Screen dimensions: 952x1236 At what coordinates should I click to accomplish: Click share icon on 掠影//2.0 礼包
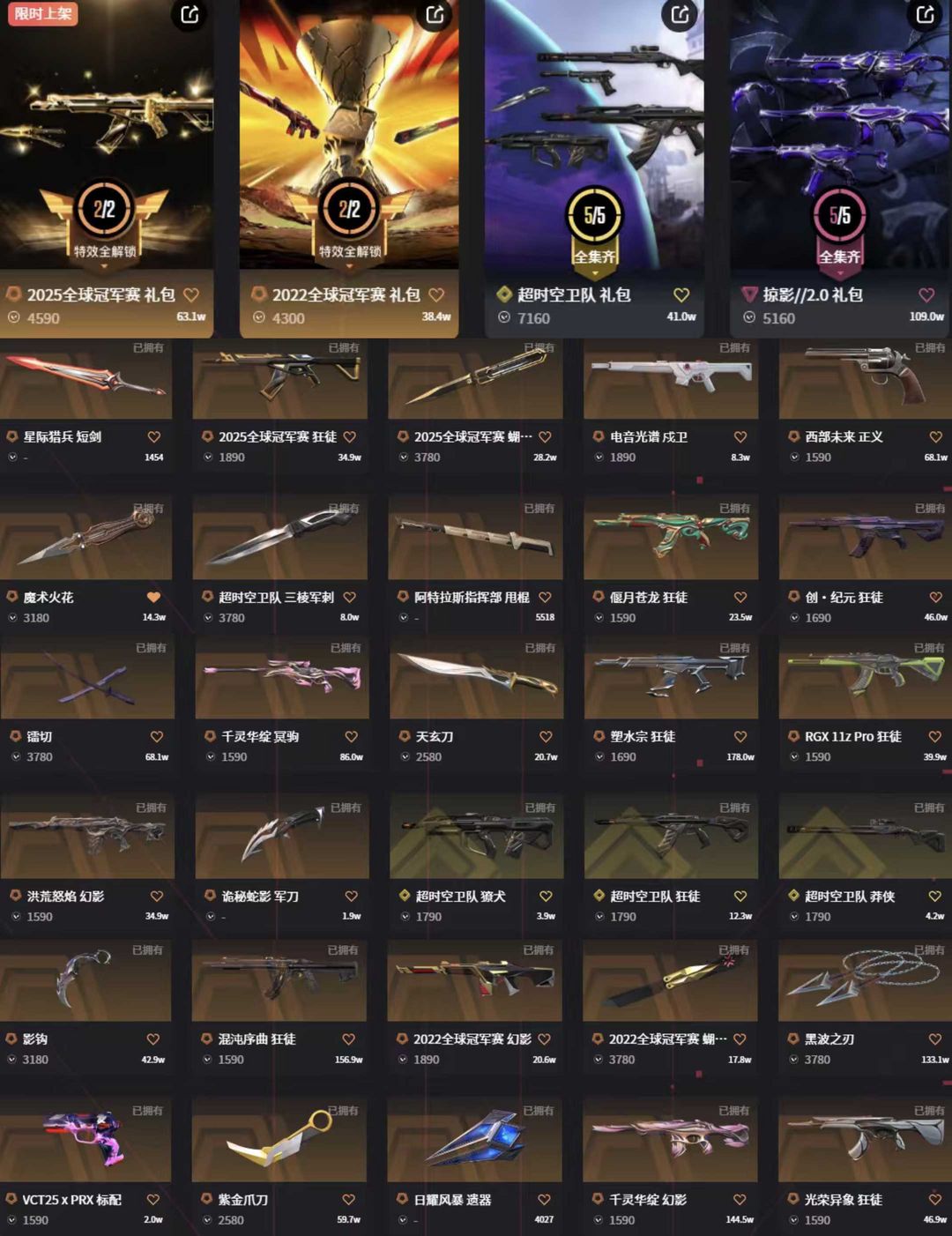coord(925,14)
